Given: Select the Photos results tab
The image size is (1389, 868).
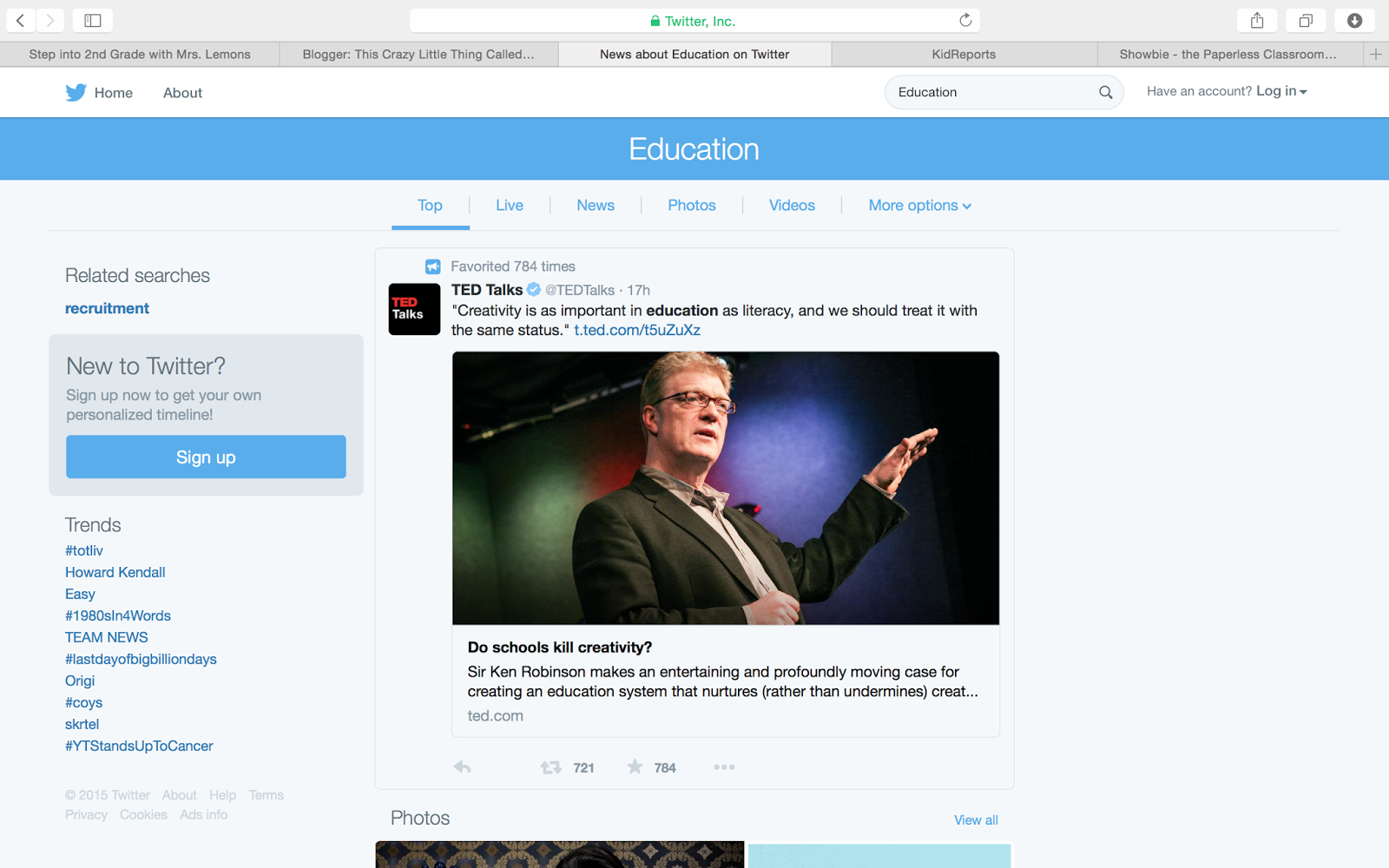Looking at the screenshot, I should click(x=692, y=206).
